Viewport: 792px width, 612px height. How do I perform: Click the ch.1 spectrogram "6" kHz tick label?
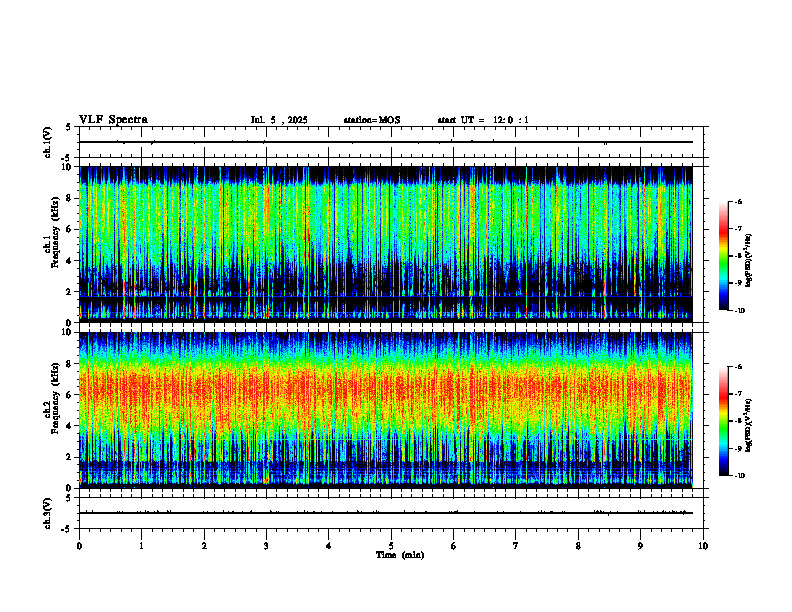click(70, 229)
